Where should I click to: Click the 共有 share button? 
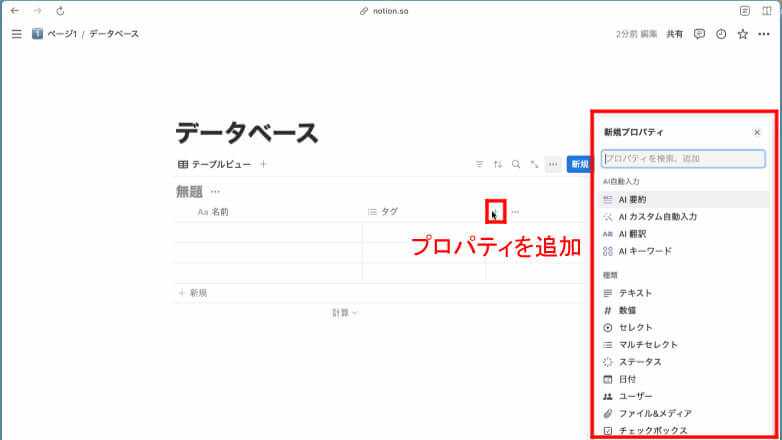(674, 34)
